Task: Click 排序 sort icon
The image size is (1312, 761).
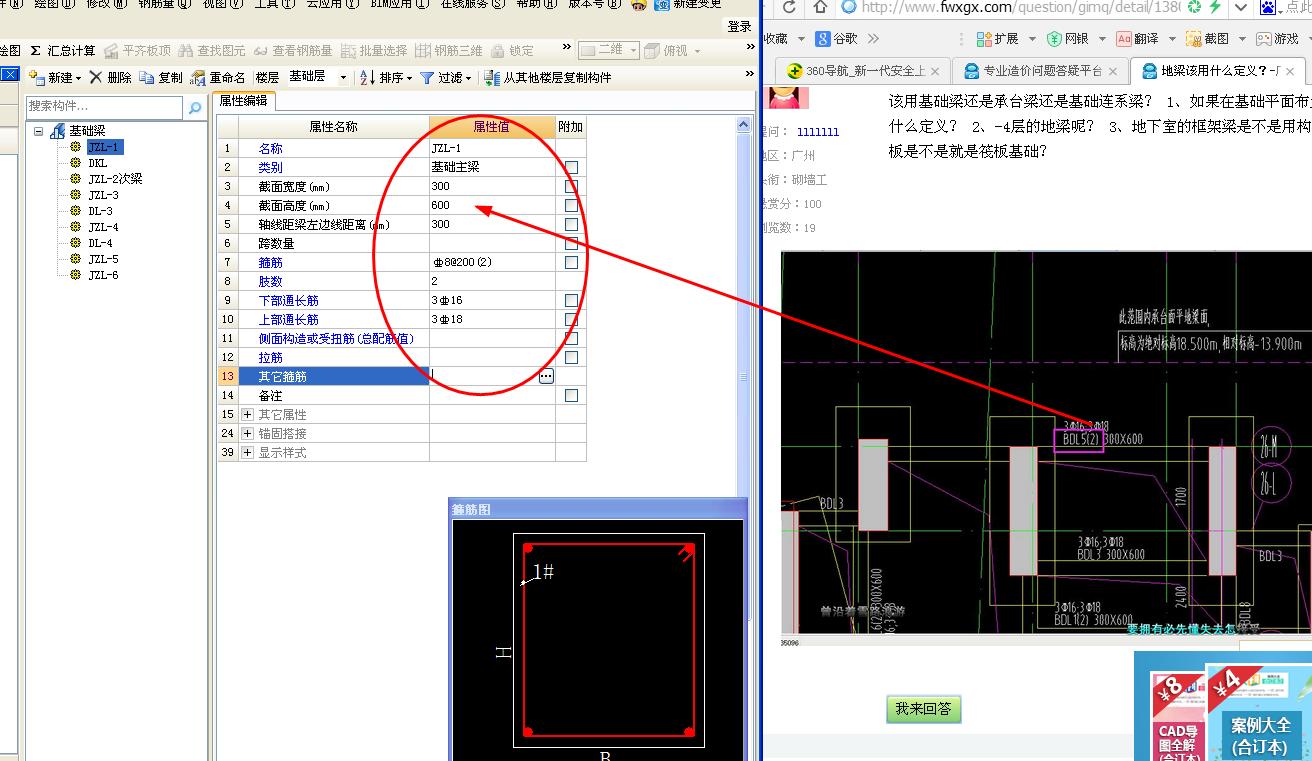Action: (x=367, y=77)
